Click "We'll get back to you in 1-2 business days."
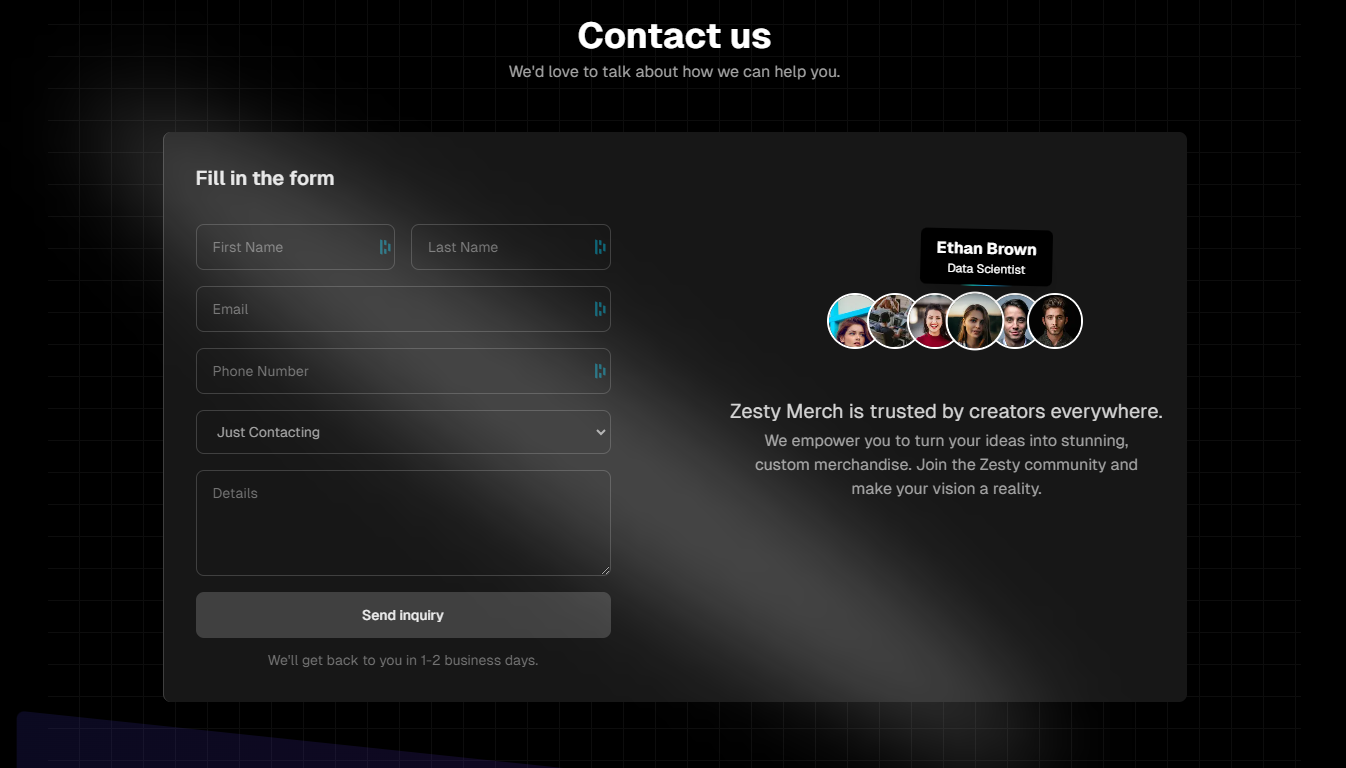Viewport: 1346px width, 768px height. click(x=403, y=660)
